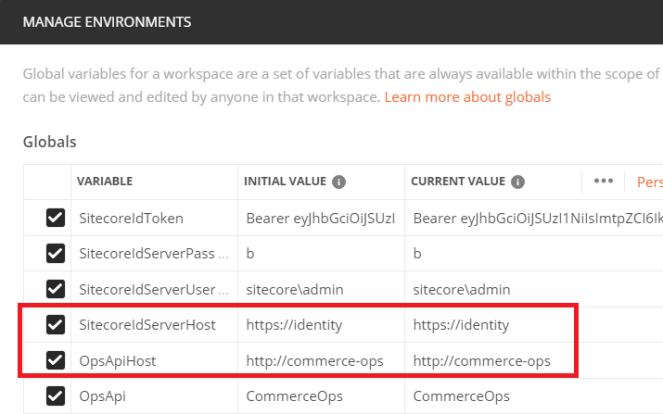Image resolution: width=663 pixels, height=414 pixels.
Task: Select the SitecoreIdServerHost variable name cell
Action: point(154,325)
